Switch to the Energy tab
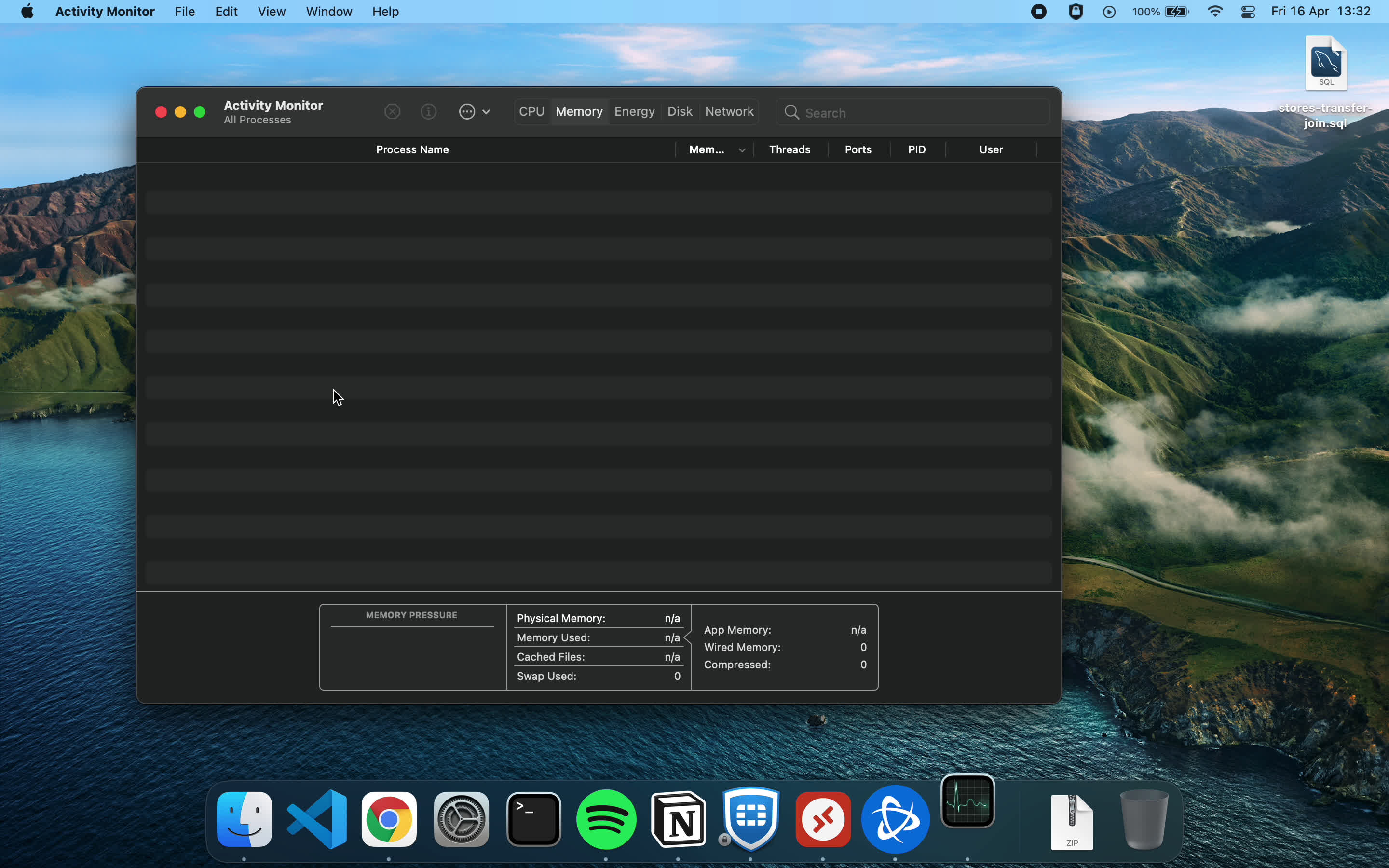 [634, 111]
